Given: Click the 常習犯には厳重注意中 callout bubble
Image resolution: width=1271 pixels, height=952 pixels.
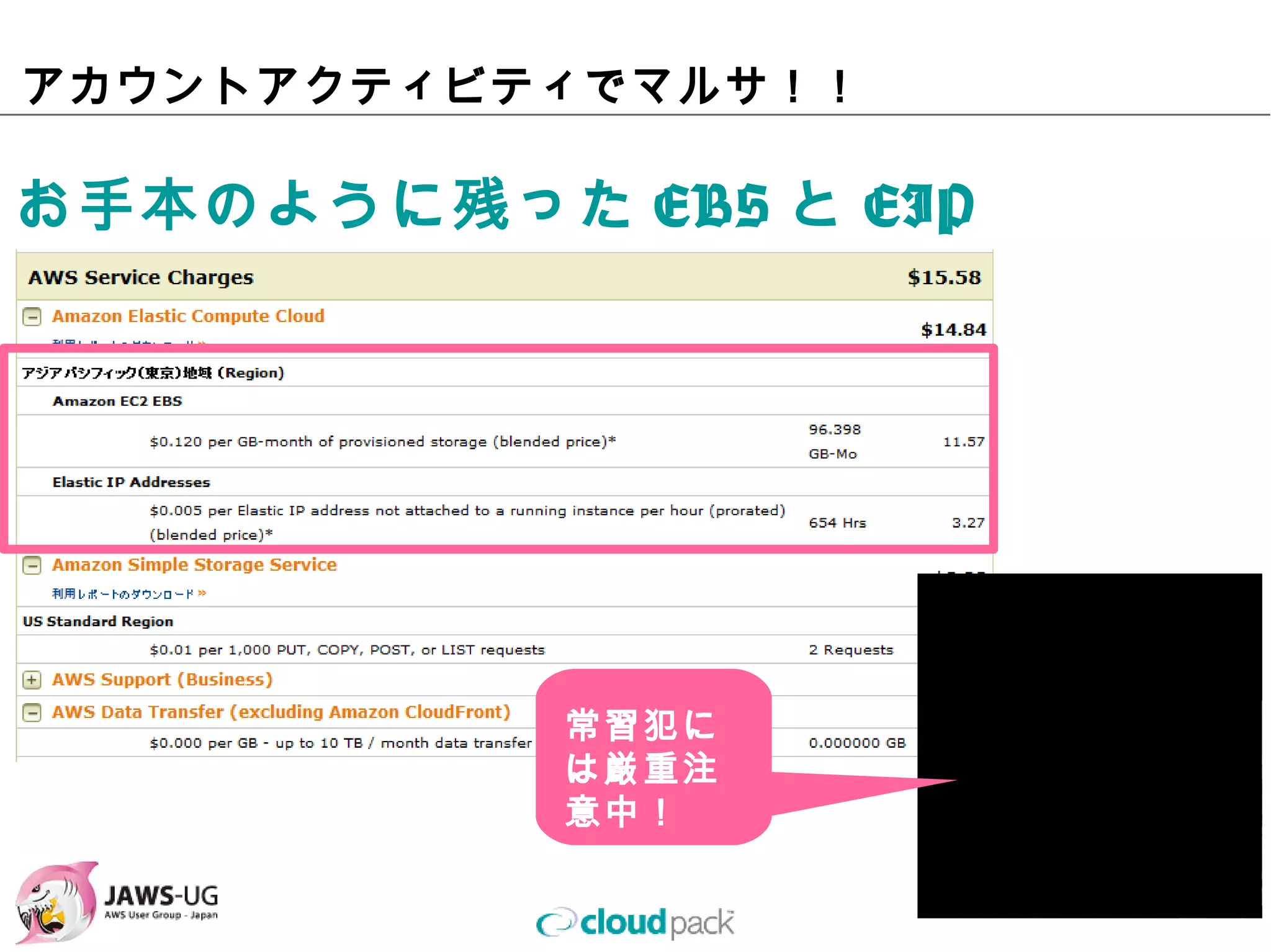Looking at the screenshot, I should [653, 757].
